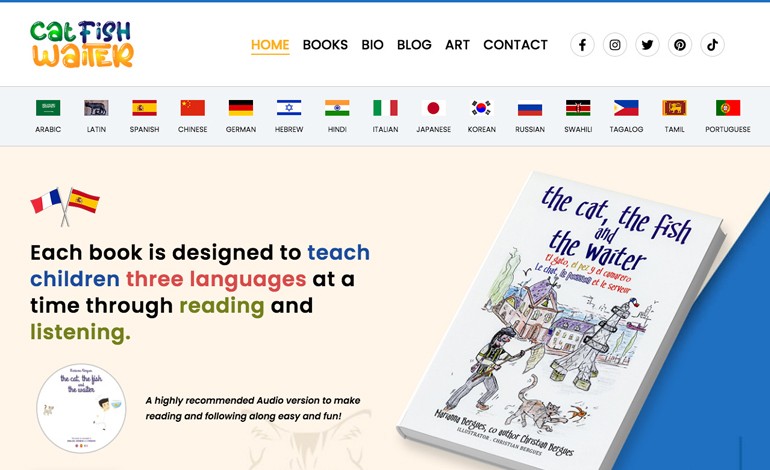770x470 pixels.
Task: Open the BOOKS menu item
Action: (325, 45)
